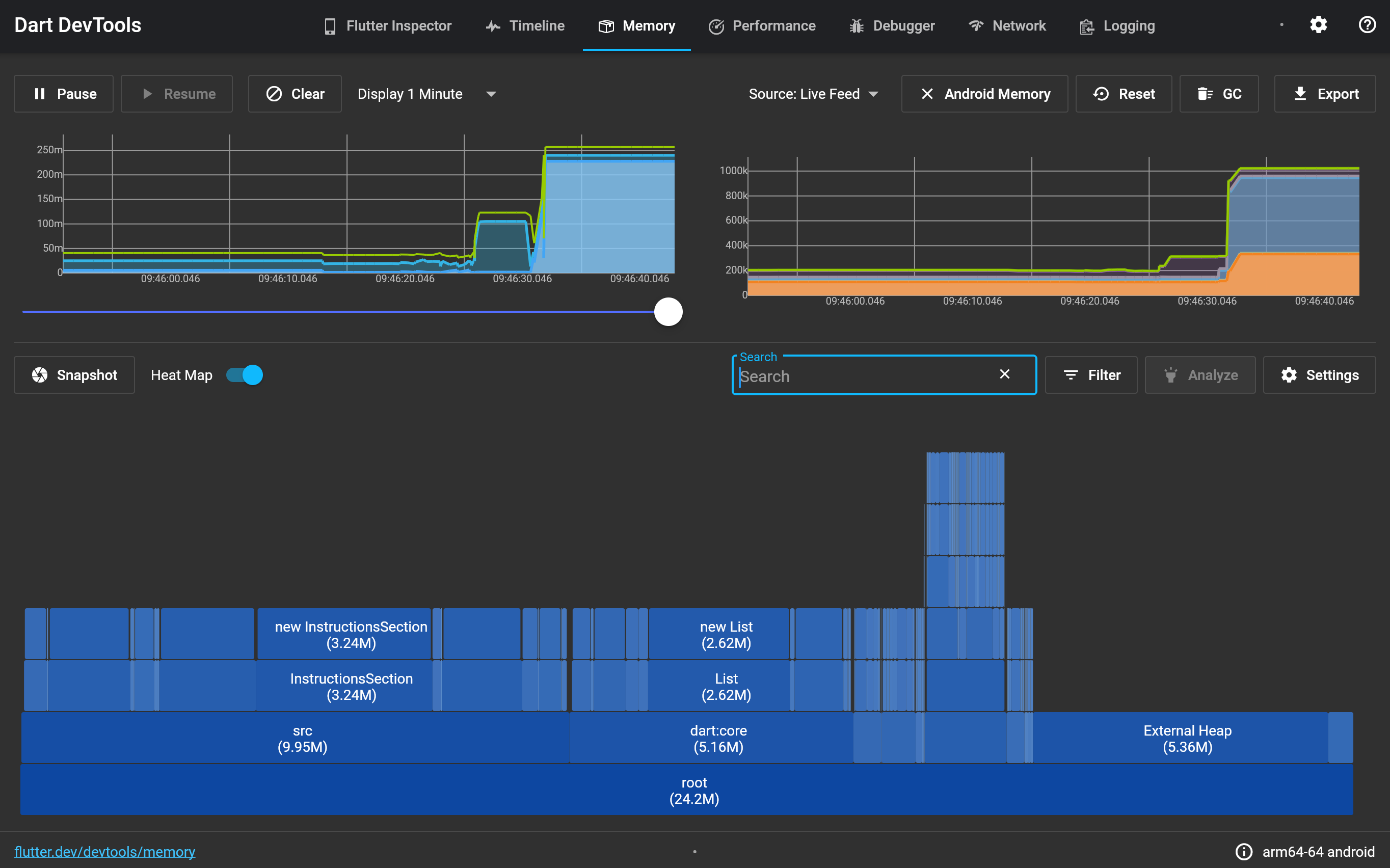Click the timeline slider white handle

point(669,312)
